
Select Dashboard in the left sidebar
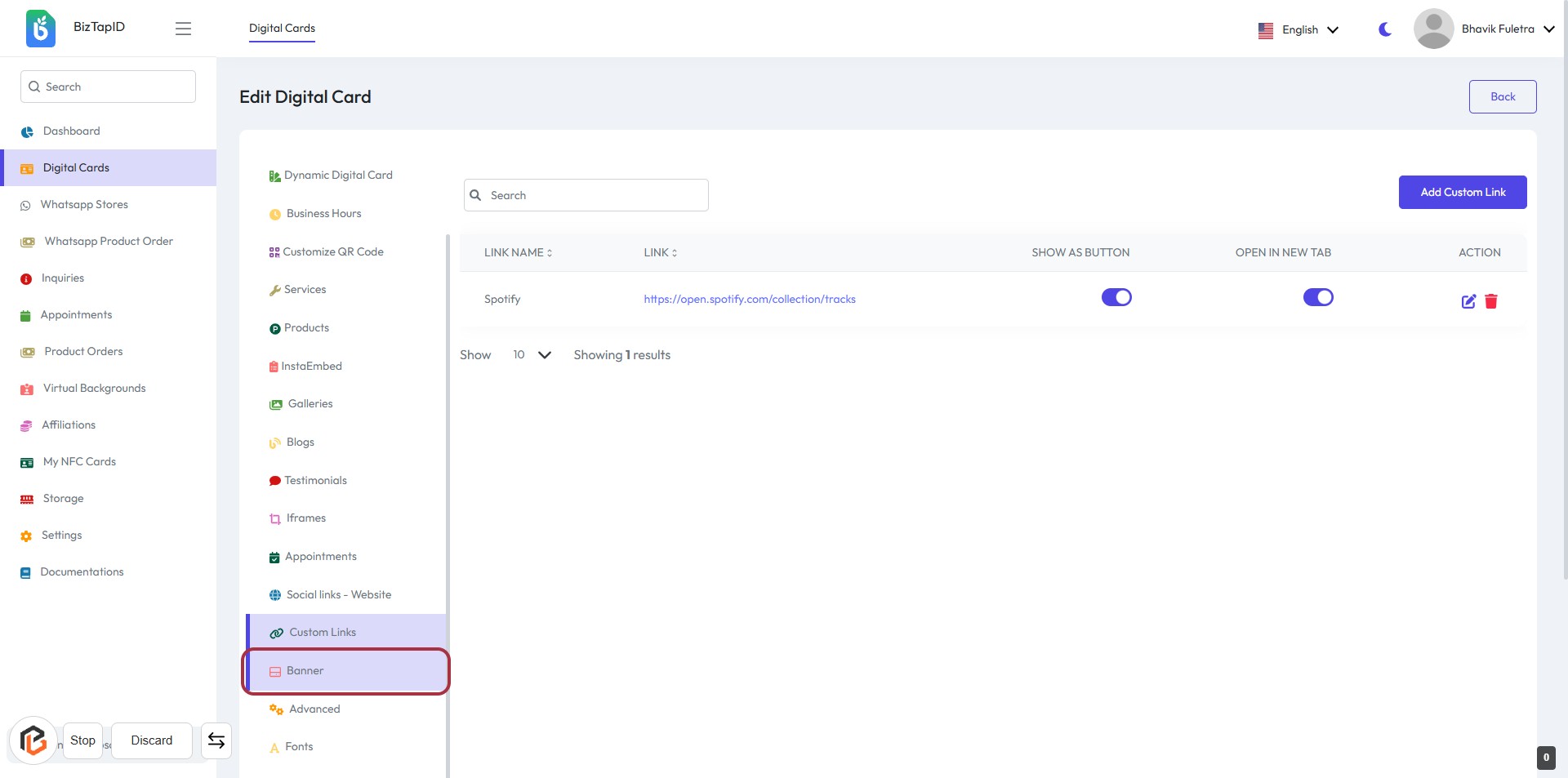(x=71, y=131)
